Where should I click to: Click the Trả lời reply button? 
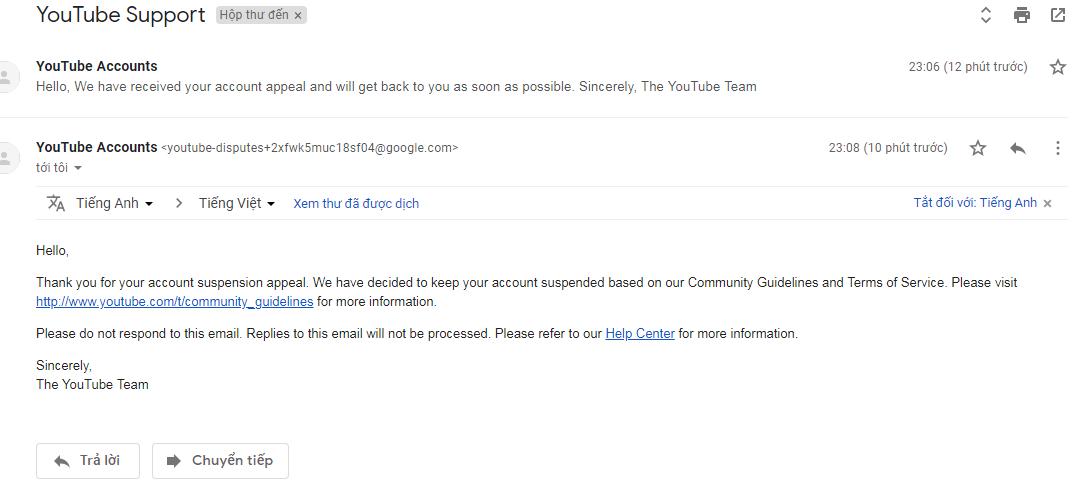pos(88,460)
